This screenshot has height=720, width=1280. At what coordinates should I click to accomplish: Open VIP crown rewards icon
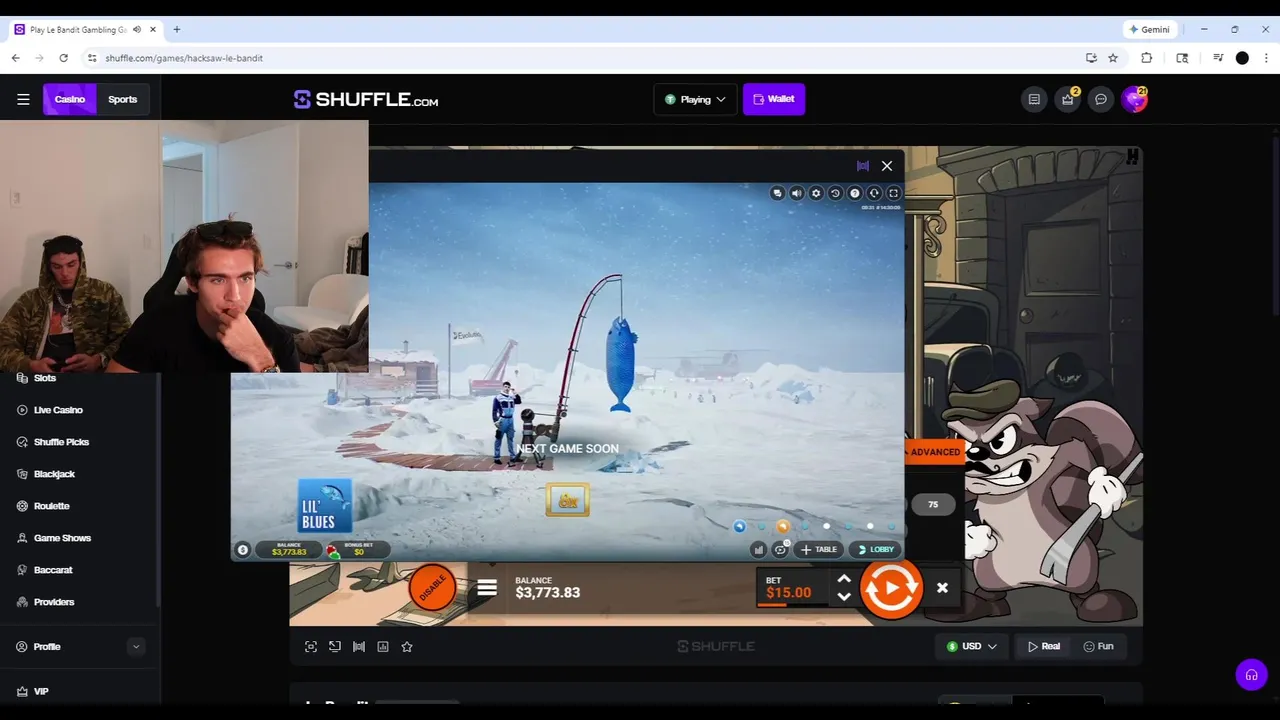pos(1068,99)
